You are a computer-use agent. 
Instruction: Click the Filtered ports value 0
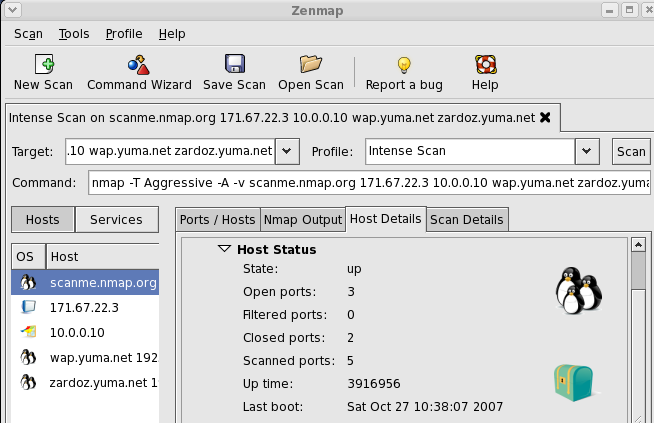[x=351, y=315]
